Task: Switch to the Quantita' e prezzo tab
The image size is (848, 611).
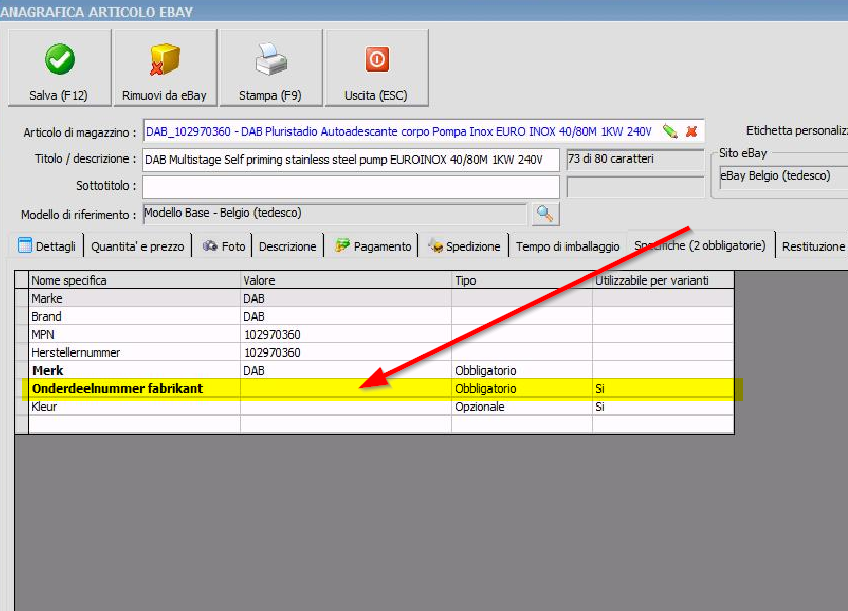Action: click(x=137, y=246)
